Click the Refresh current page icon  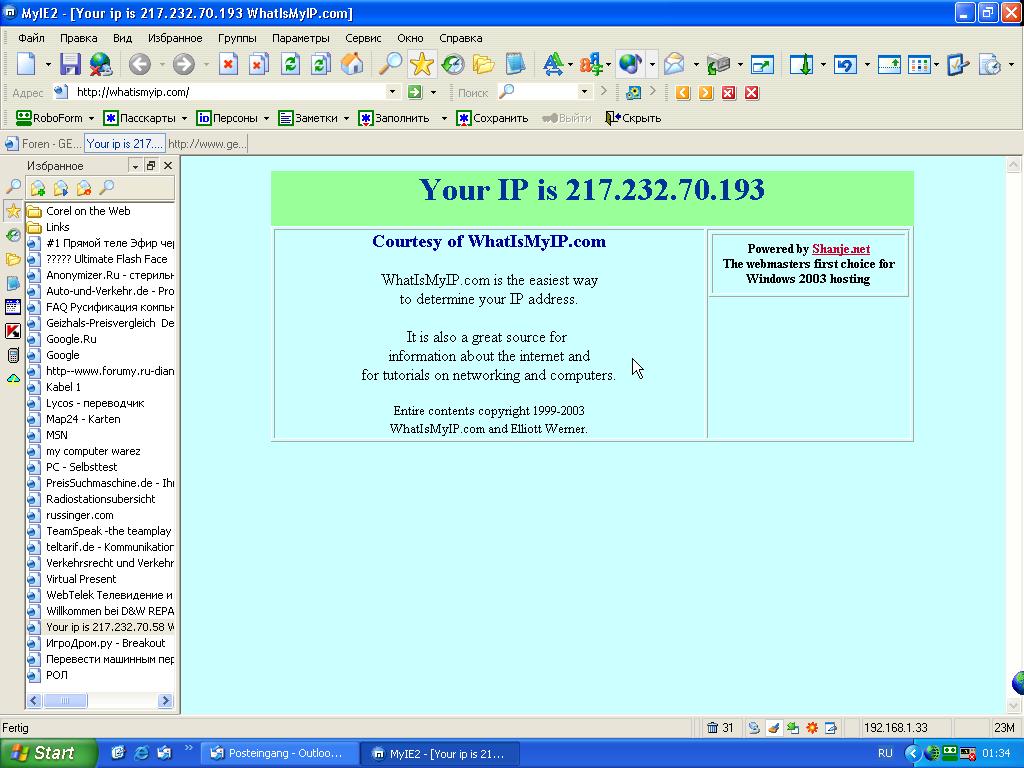coord(290,64)
